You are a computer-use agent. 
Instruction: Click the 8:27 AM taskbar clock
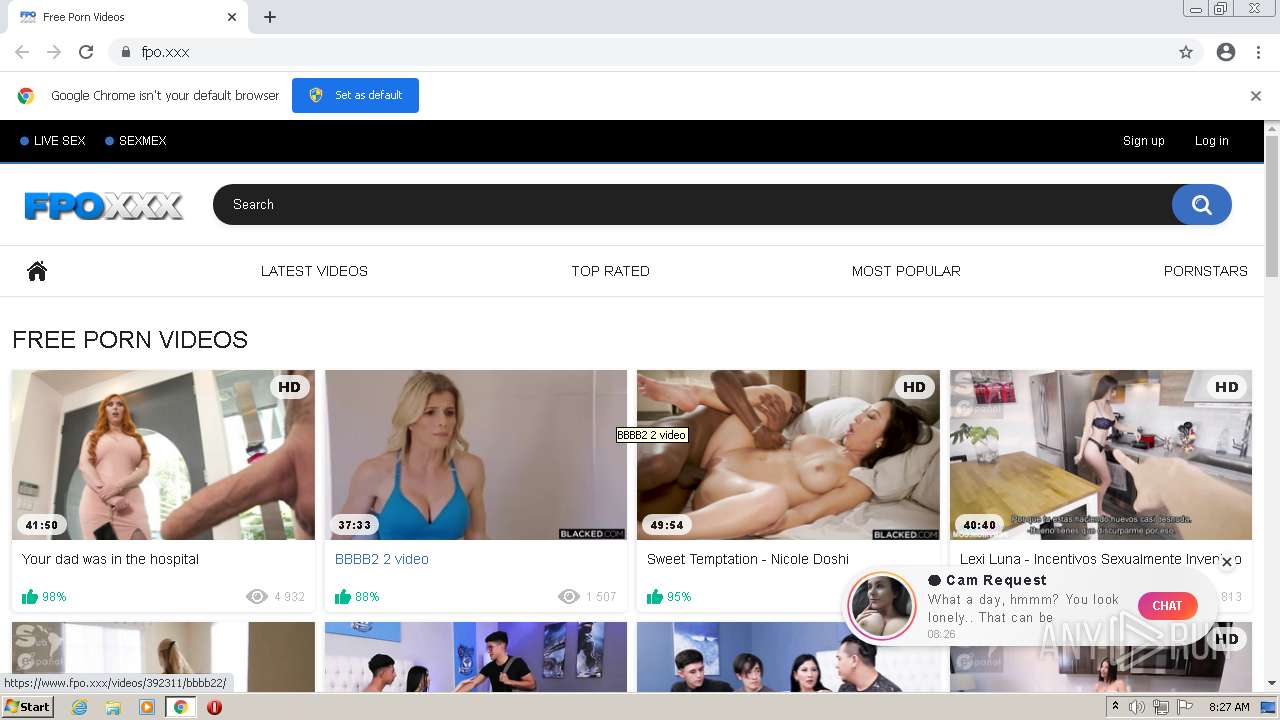tap(1229, 707)
